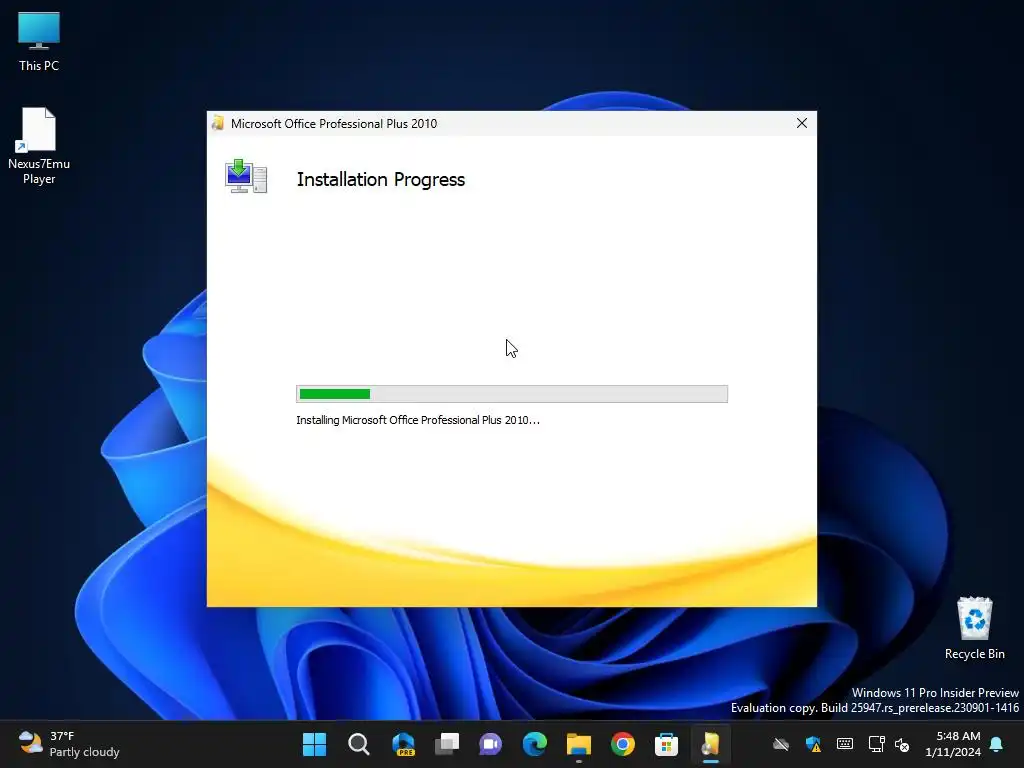Screen dimensions: 1024x768
Task: Open Microsoft Store from taskbar
Action: tap(666, 744)
